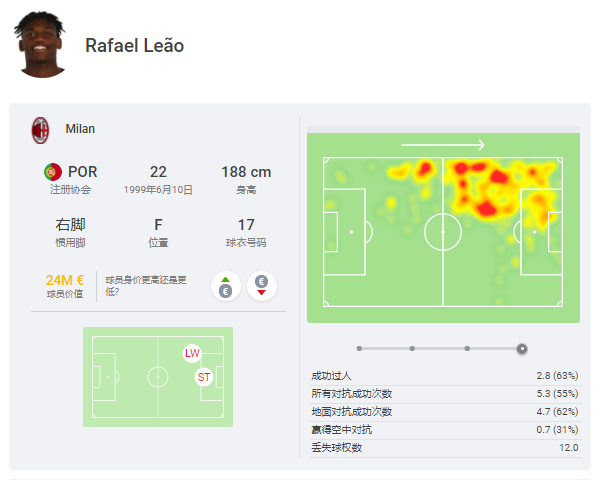This screenshot has width=600, height=480.
Task: Click the 丢失球权数 stat row
Action: click(445, 448)
